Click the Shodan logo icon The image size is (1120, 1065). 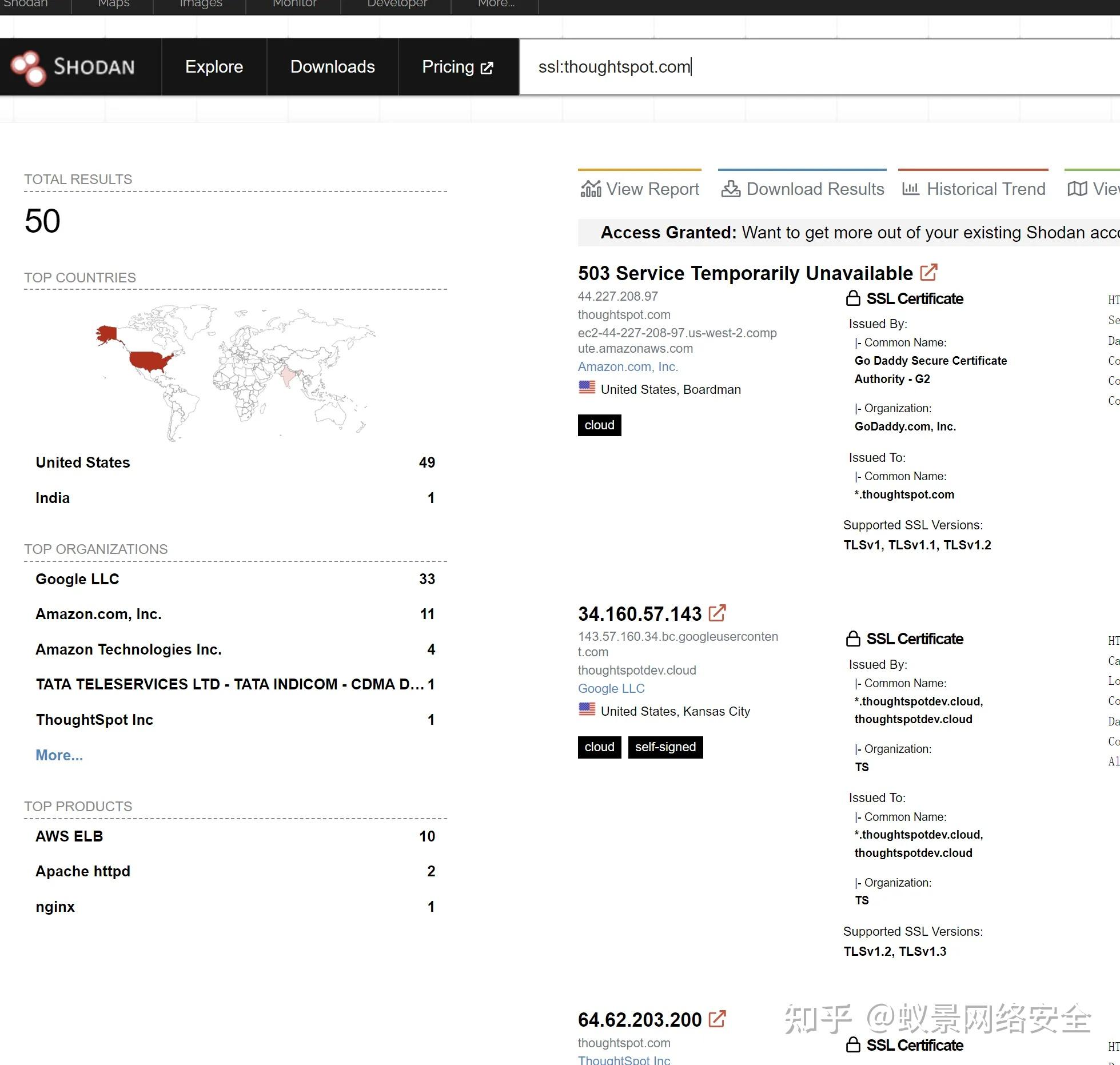(x=28, y=67)
